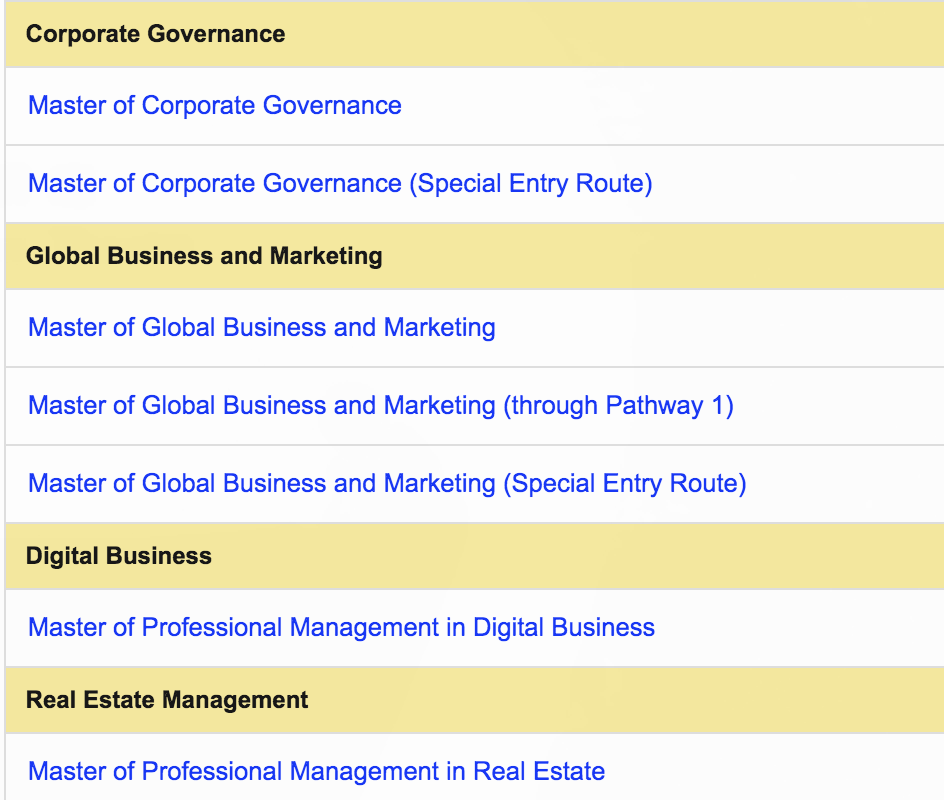Follow the last link under Global Business and Marketing
Viewport: 944px width, 800px height.
coord(387,484)
